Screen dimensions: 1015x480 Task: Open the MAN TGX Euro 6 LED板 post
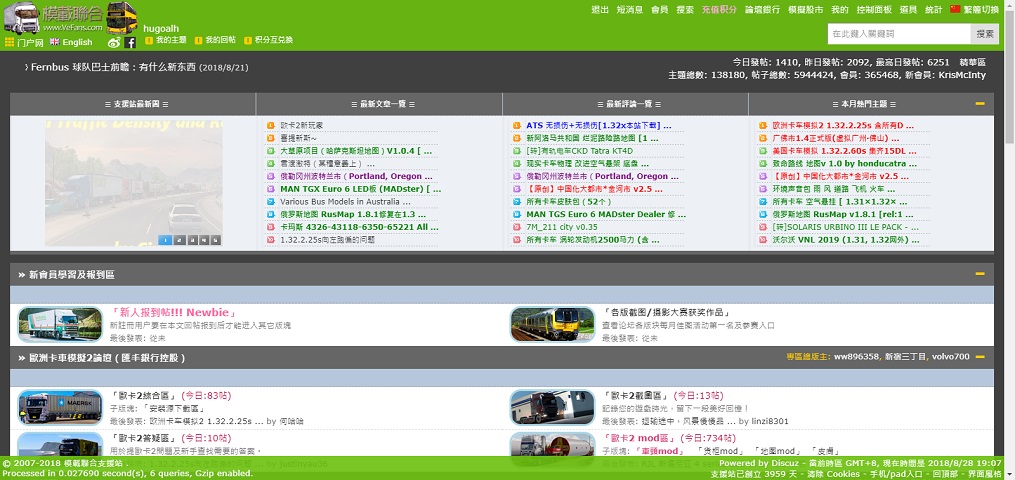click(361, 189)
